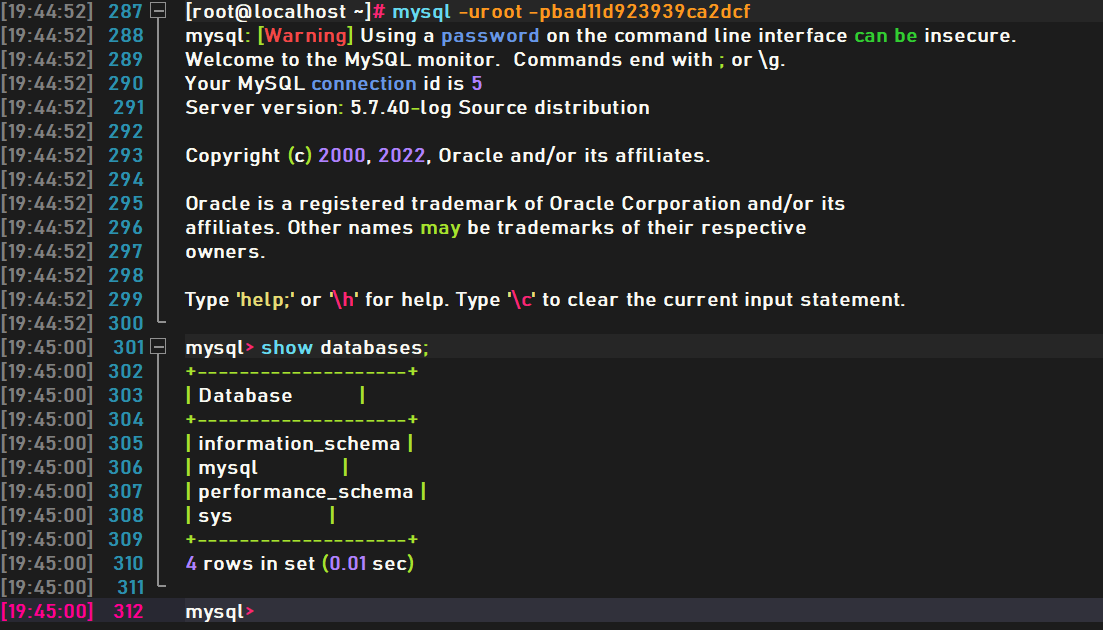Screen dimensions: 1103x630
Task: Click the word 'password' on line 288
Action: coord(490,36)
